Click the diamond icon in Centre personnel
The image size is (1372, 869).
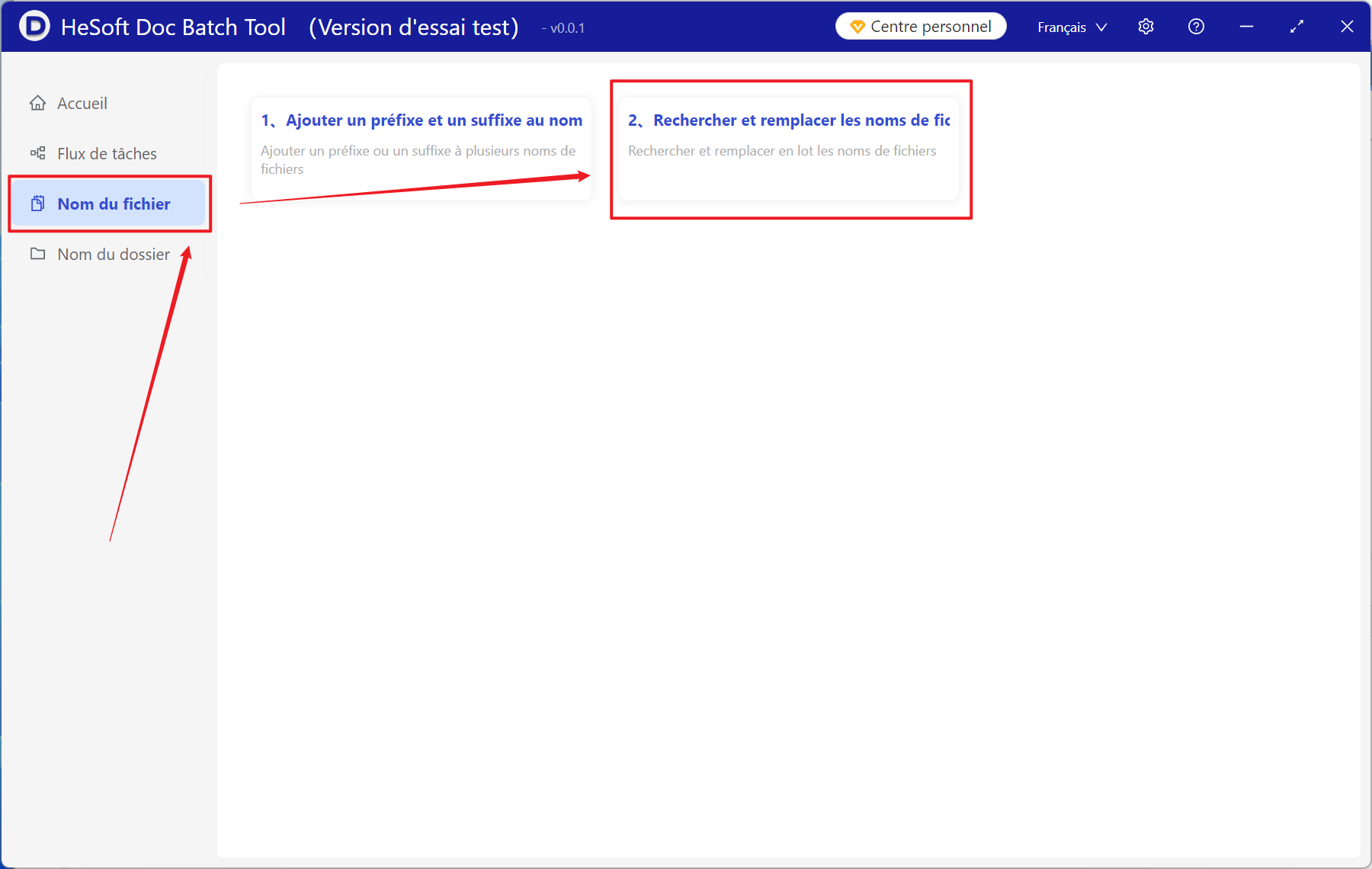[x=857, y=27]
